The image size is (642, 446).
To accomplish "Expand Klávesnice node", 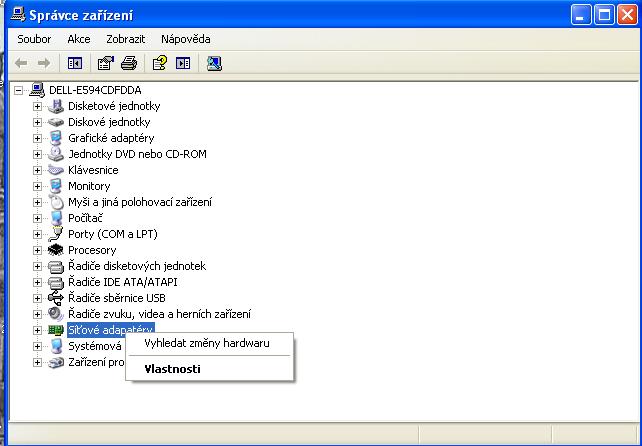I will click(37, 170).
